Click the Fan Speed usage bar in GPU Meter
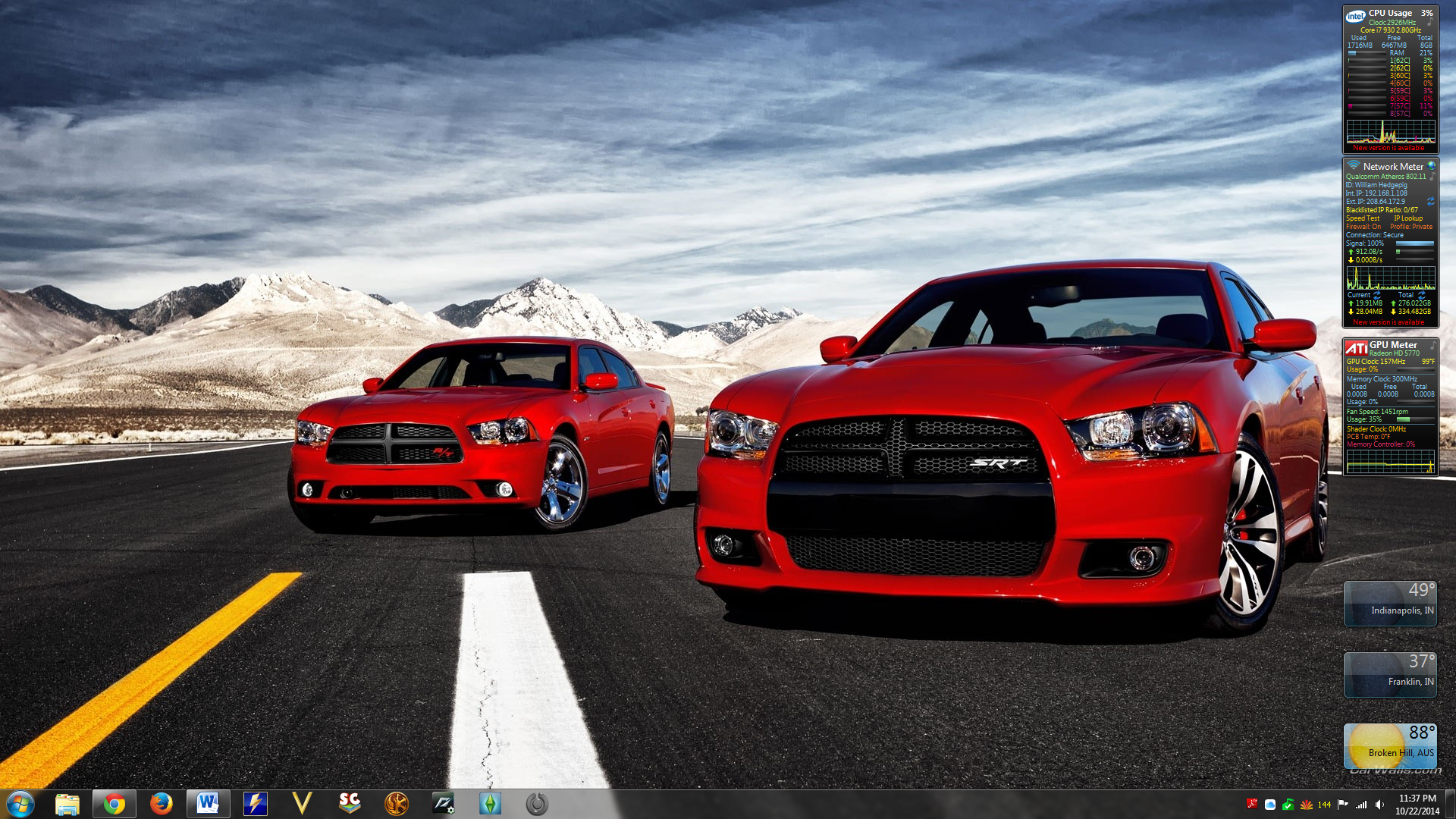1456x819 pixels. point(1416,419)
